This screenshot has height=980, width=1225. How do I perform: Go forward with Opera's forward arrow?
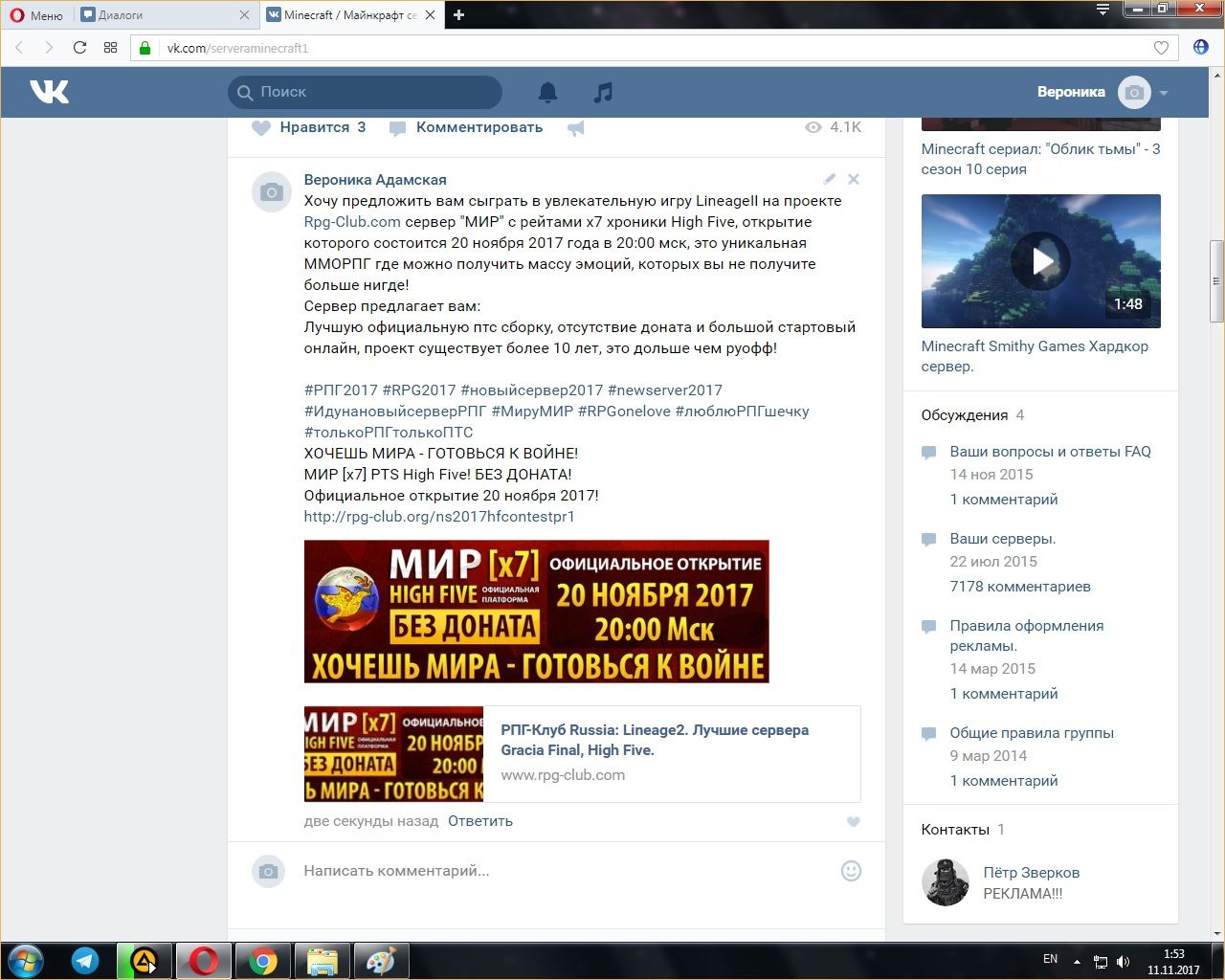[x=49, y=48]
